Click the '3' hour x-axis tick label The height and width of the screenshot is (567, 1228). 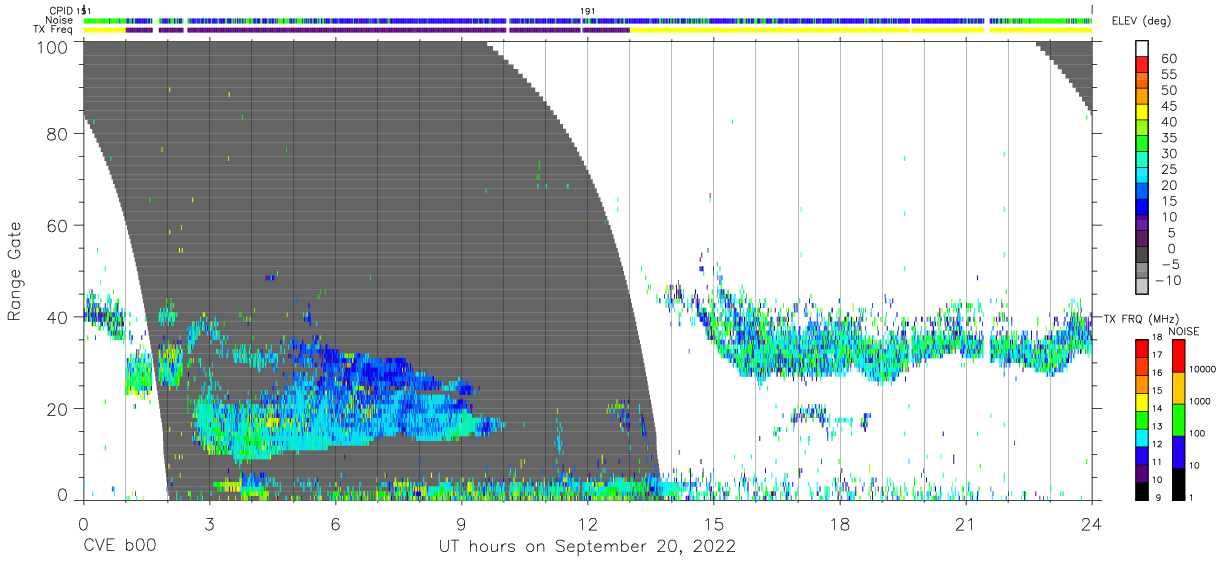pyautogui.click(x=209, y=525)
